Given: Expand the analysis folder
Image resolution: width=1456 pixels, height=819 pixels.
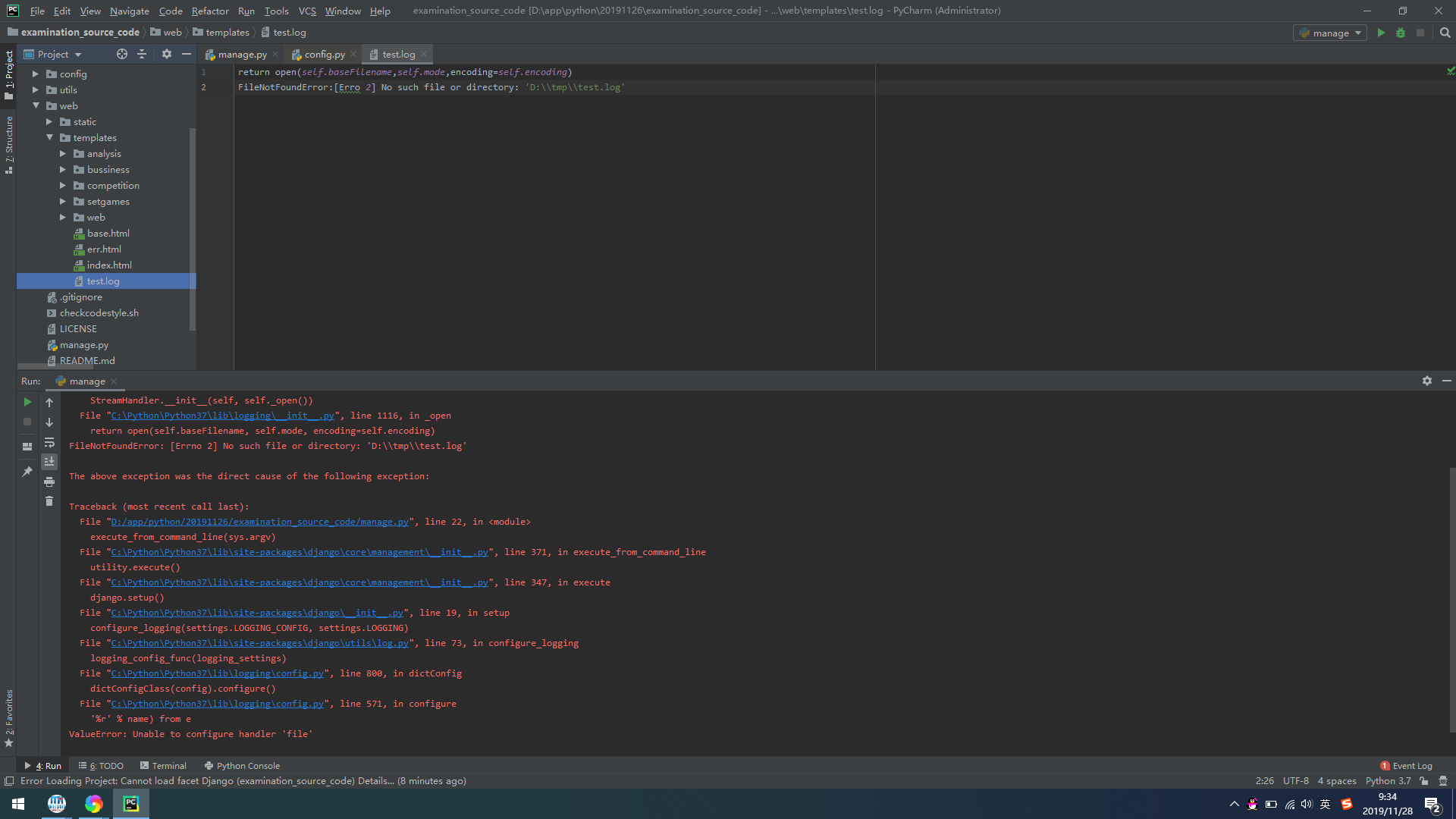Looking at the screenshot, I should click(x=62, y=153).
